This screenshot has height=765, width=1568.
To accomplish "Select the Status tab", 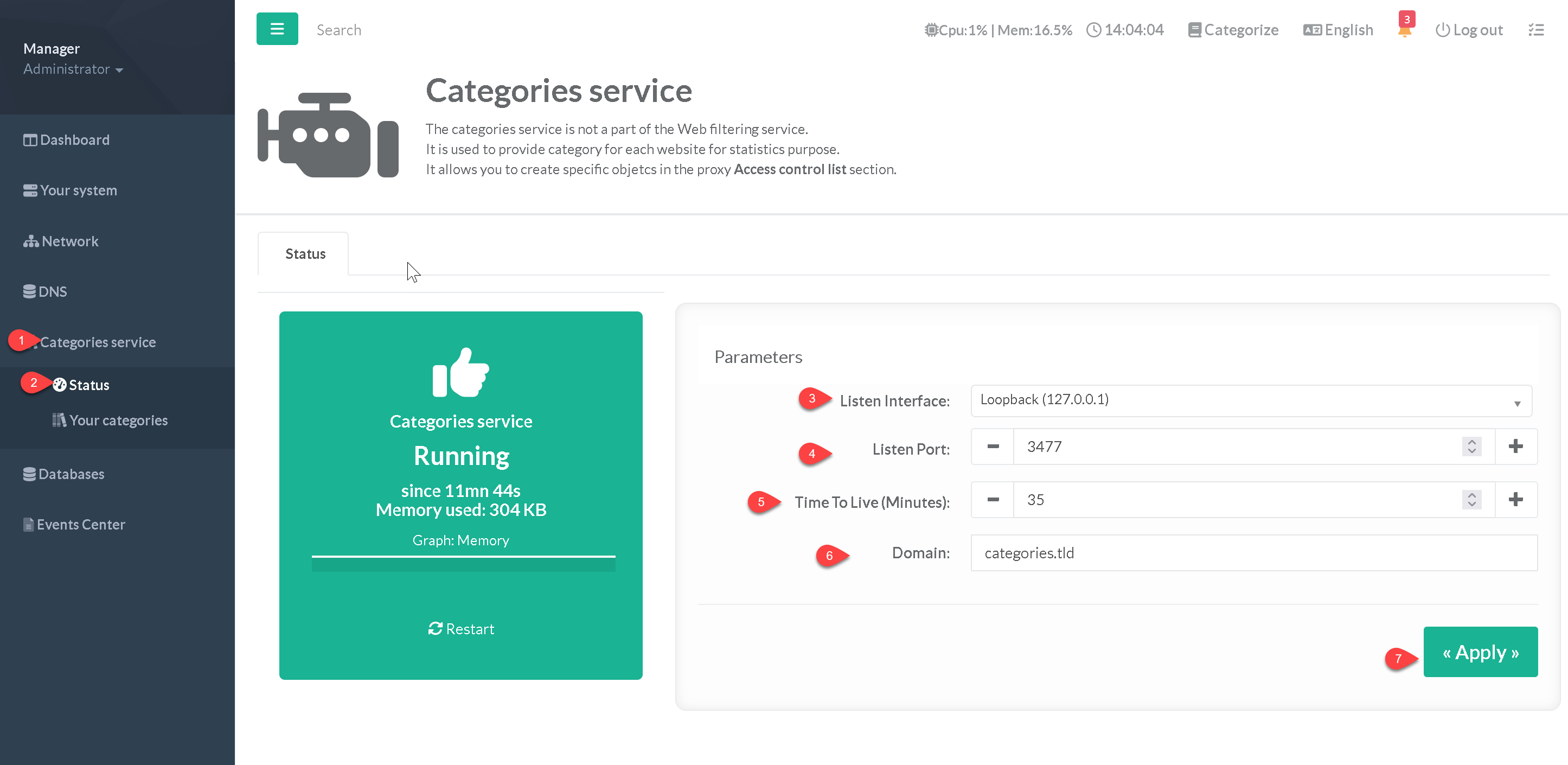I will [305, 253].
